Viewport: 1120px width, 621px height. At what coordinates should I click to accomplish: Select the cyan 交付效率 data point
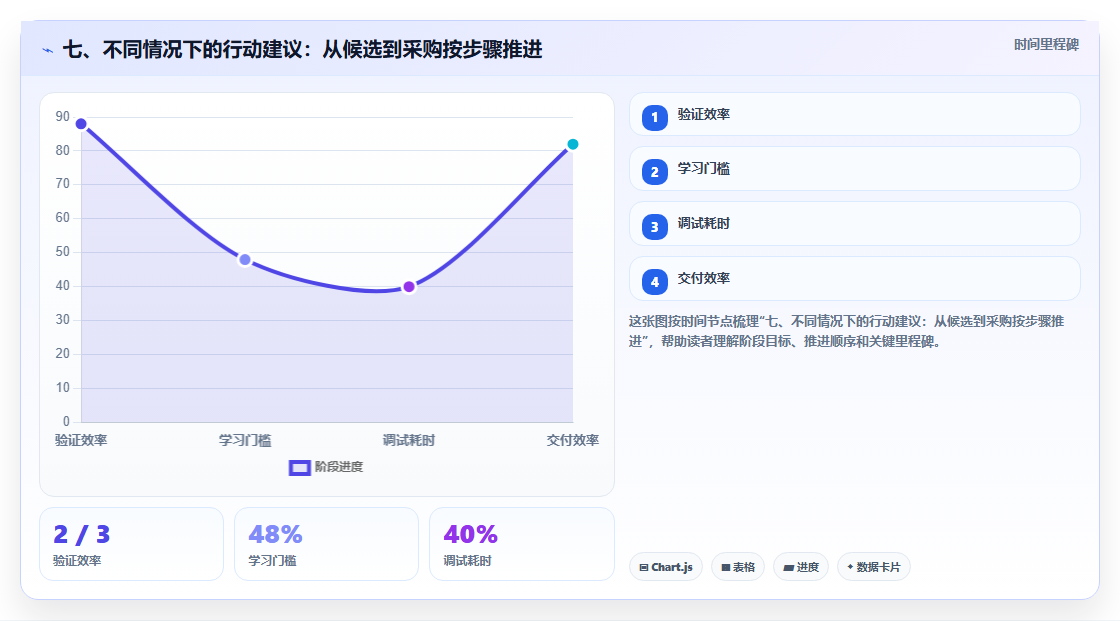(573, 144)
